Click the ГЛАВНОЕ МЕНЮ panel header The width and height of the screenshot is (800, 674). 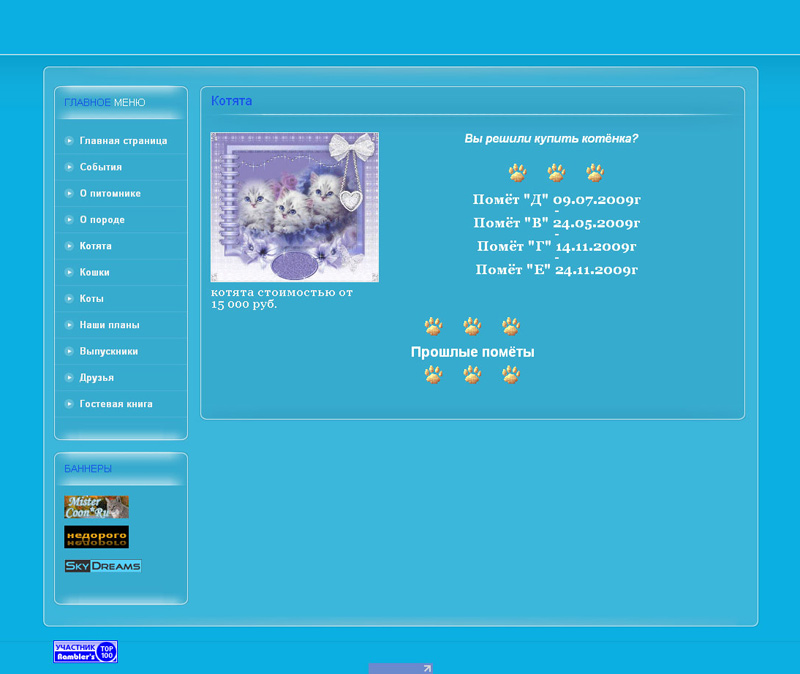(105, 103)
